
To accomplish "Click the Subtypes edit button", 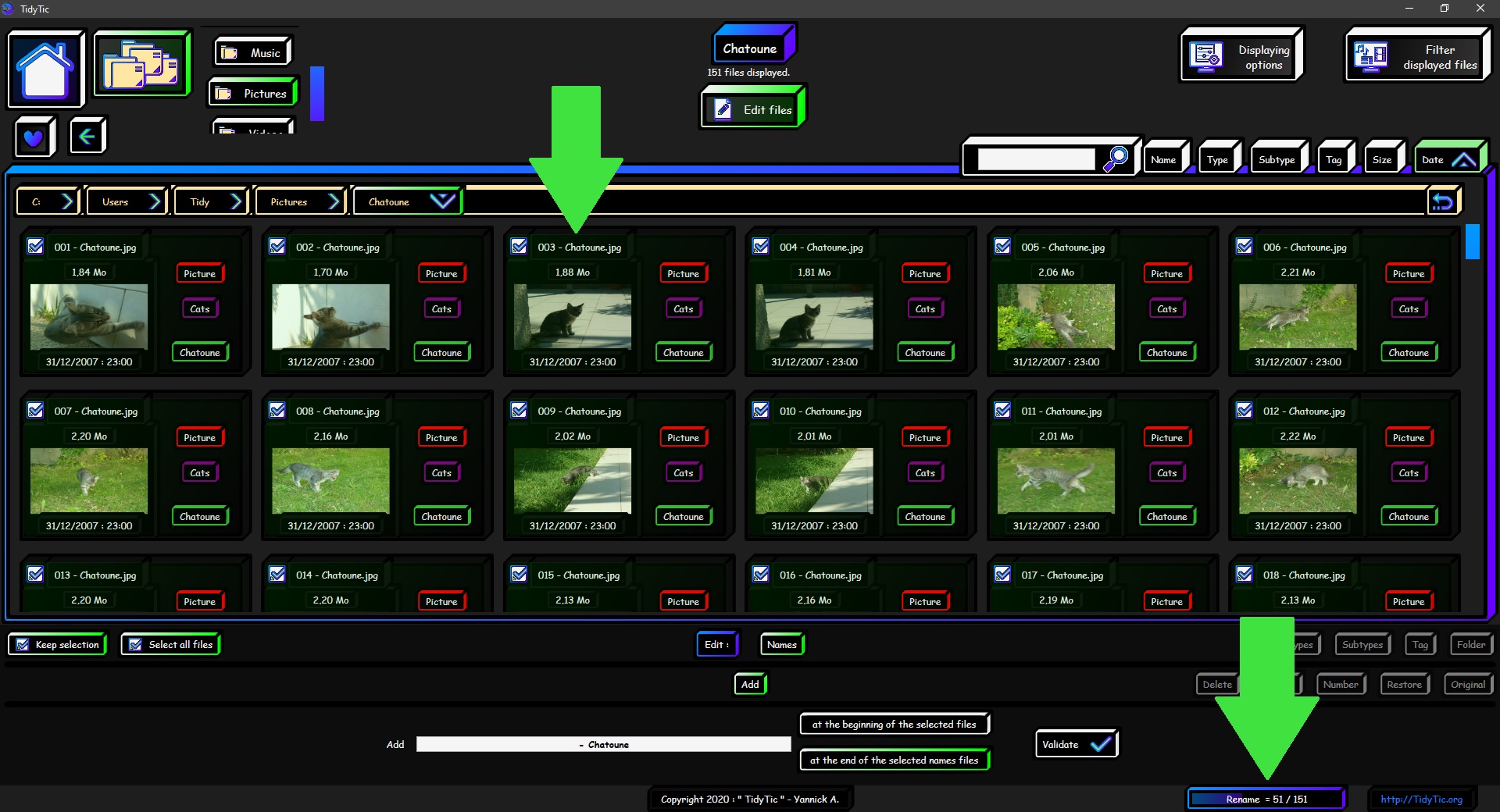I will point(1362,644).
